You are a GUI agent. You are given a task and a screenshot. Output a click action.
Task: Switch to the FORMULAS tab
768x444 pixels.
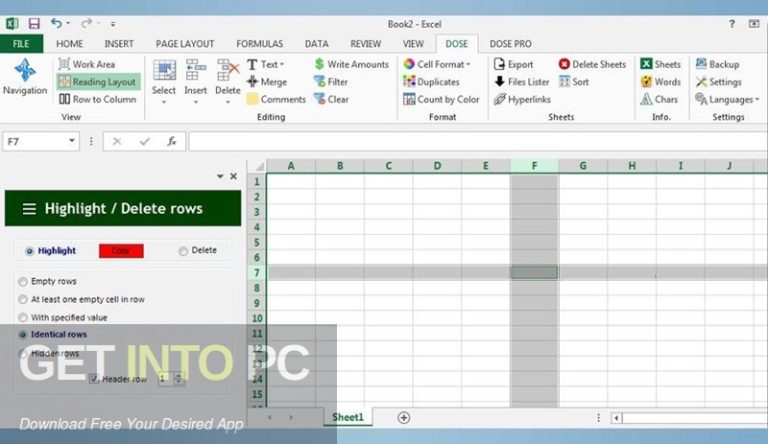coord(260,44)
